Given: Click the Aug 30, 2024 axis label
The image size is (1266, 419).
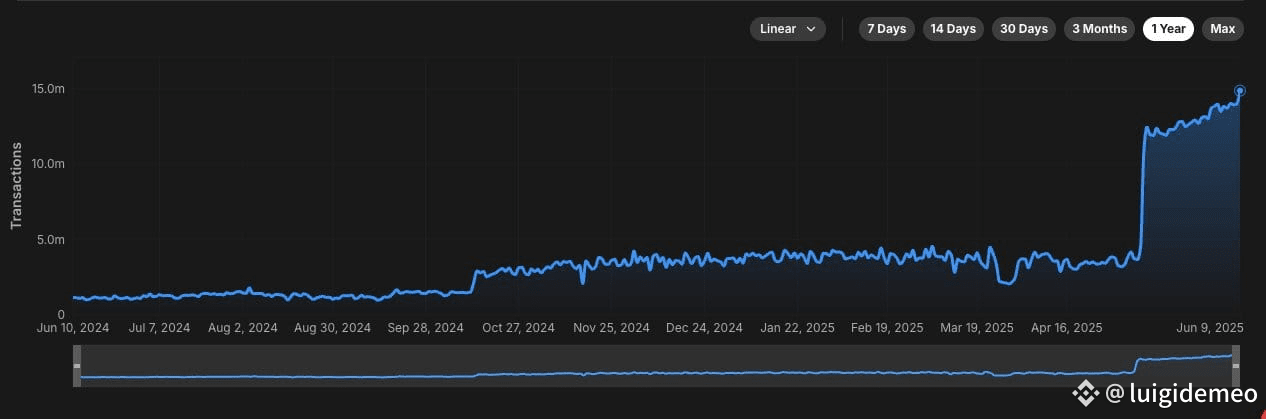Looking at the screenshot, I should coord(334,327).
